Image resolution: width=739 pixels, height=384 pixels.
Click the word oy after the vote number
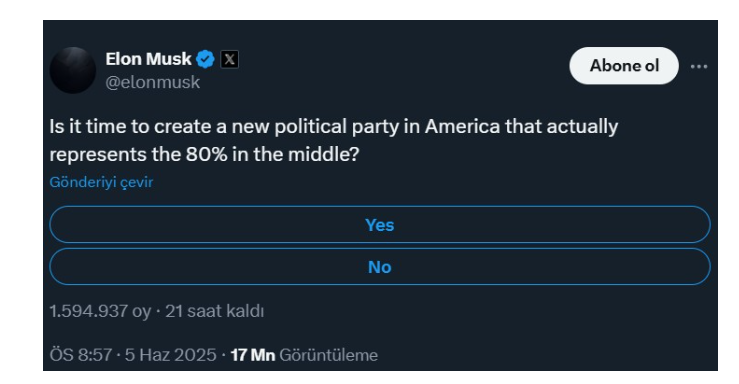click(141, 312)
